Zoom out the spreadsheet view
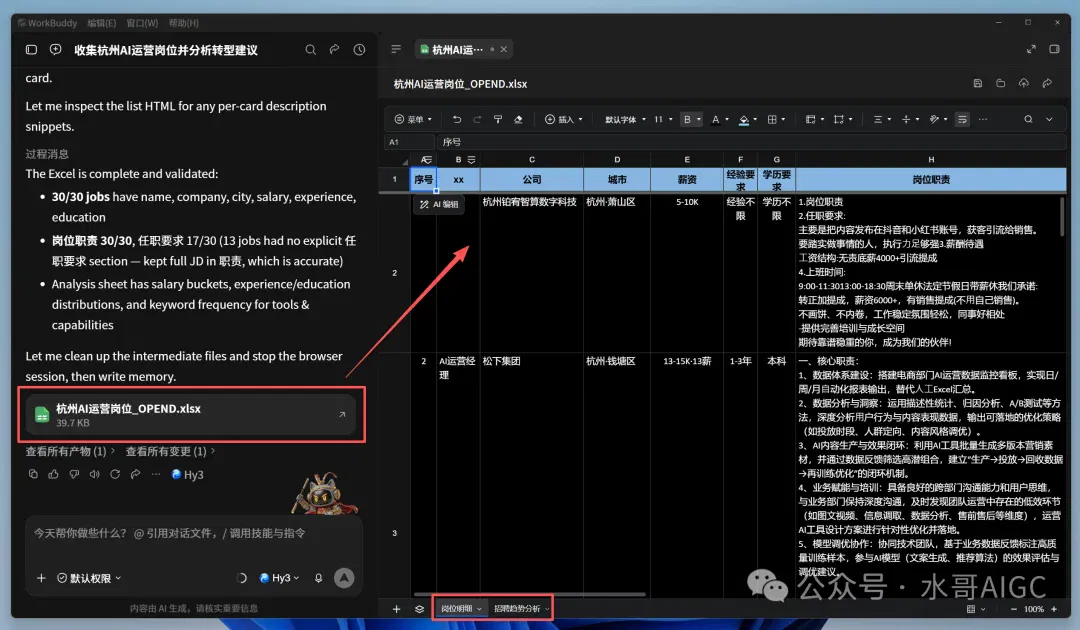The width and height of the screenshot is (1080, 630). tap(1013, 609)
